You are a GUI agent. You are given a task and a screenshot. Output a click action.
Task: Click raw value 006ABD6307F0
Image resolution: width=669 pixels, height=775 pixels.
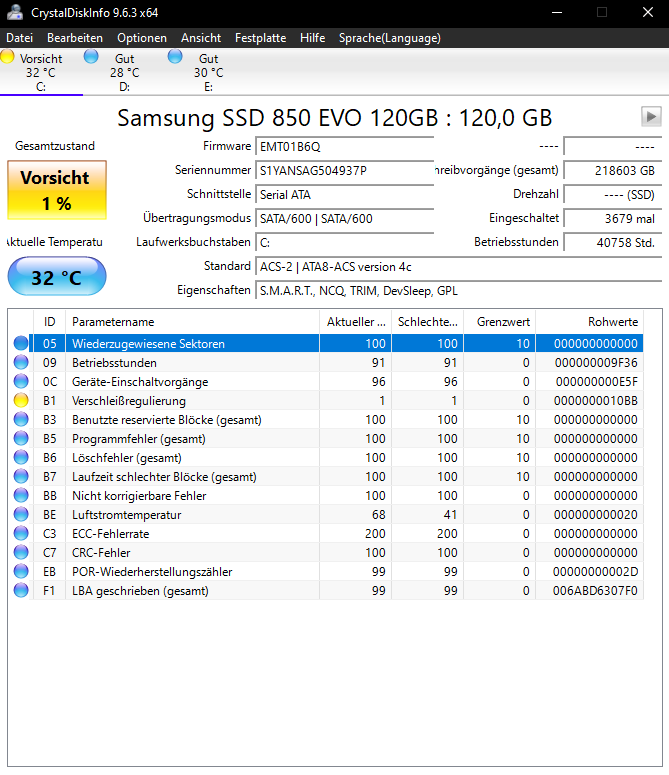(x=595, y=591)
